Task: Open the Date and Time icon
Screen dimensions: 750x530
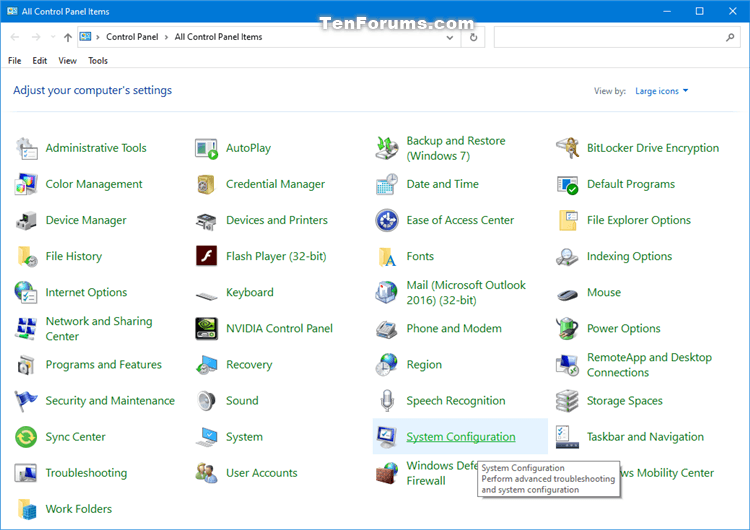Action: [387, 184]
